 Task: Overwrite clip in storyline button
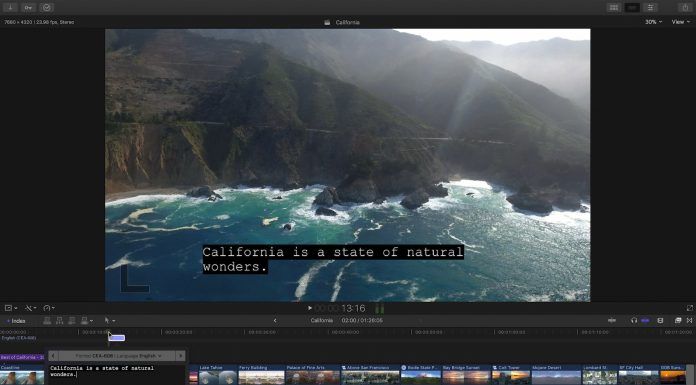tap(84, 320)
